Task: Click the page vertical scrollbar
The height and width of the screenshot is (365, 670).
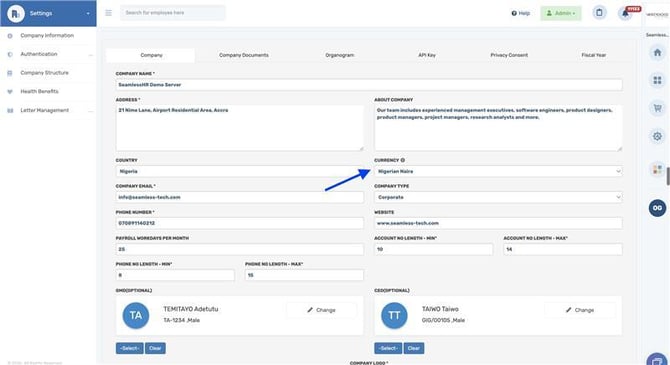Action: tap(668, 176)
